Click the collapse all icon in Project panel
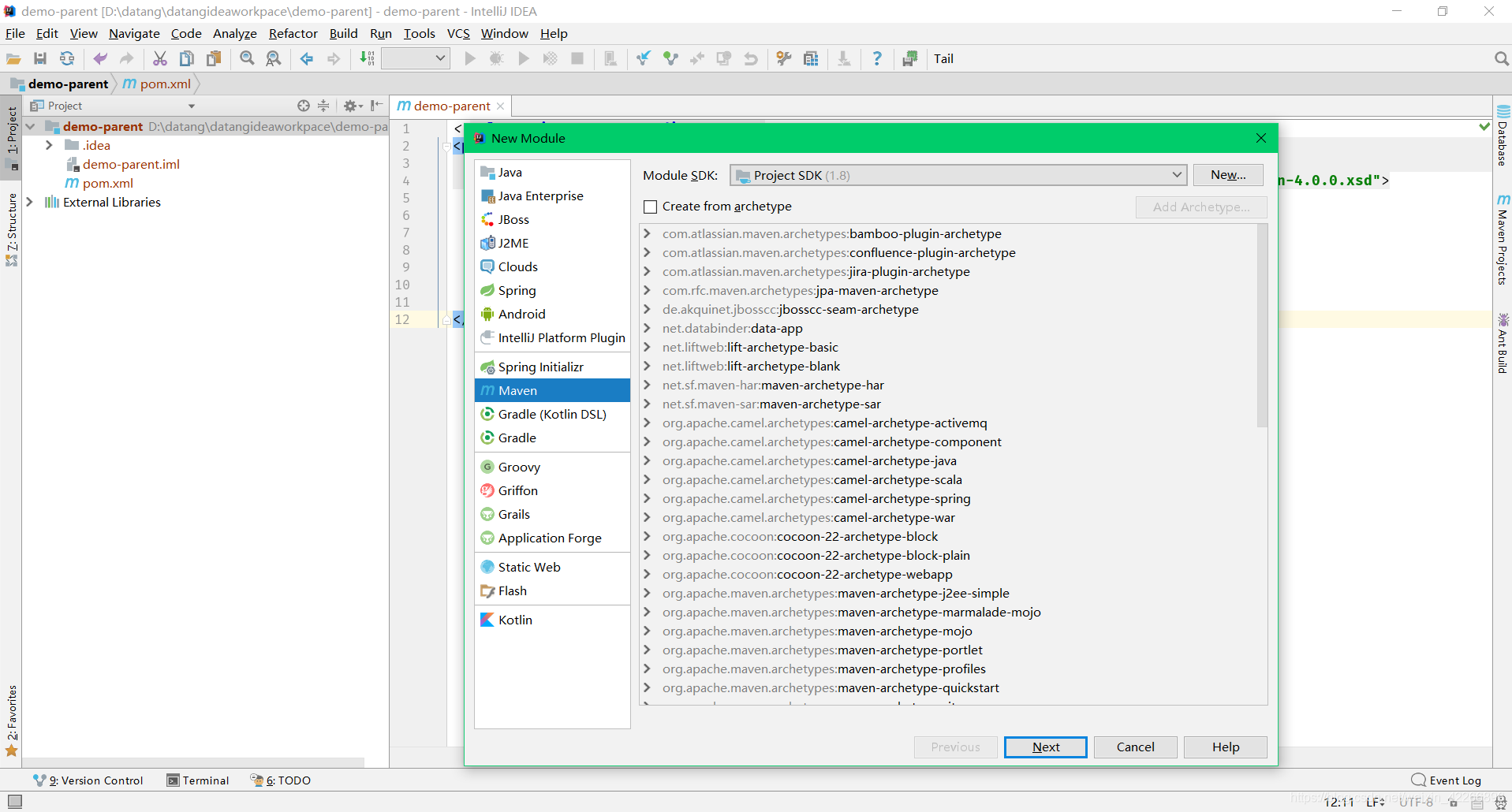1512x812 pixels. [x=323, y=106]
